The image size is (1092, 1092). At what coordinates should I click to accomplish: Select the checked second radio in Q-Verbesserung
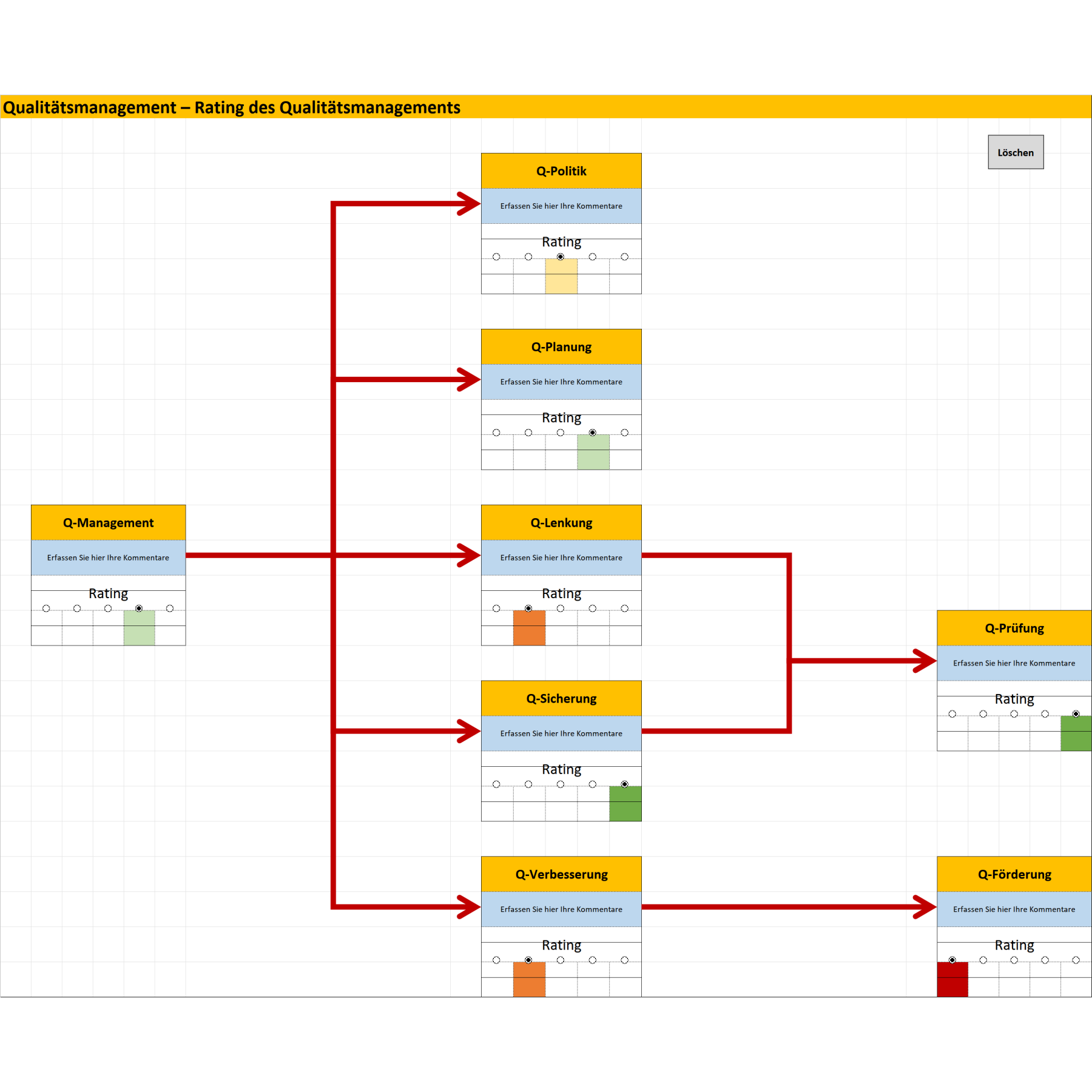(x=528, y=960)
